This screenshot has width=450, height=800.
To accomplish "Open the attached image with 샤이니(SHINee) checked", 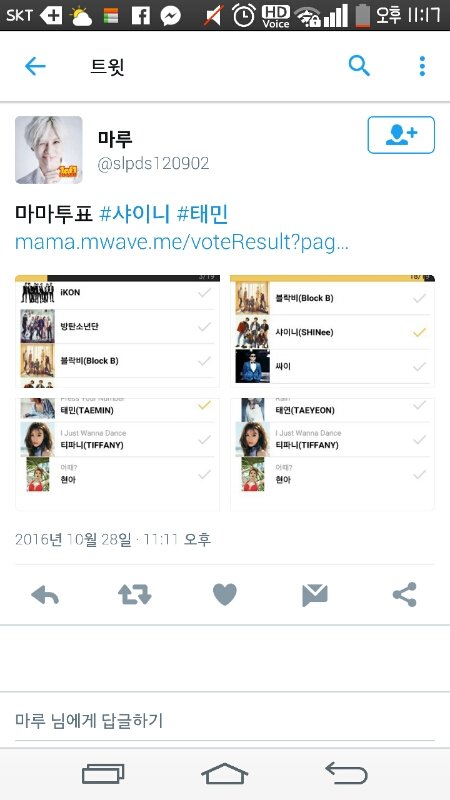I will (x=332, y=332).
